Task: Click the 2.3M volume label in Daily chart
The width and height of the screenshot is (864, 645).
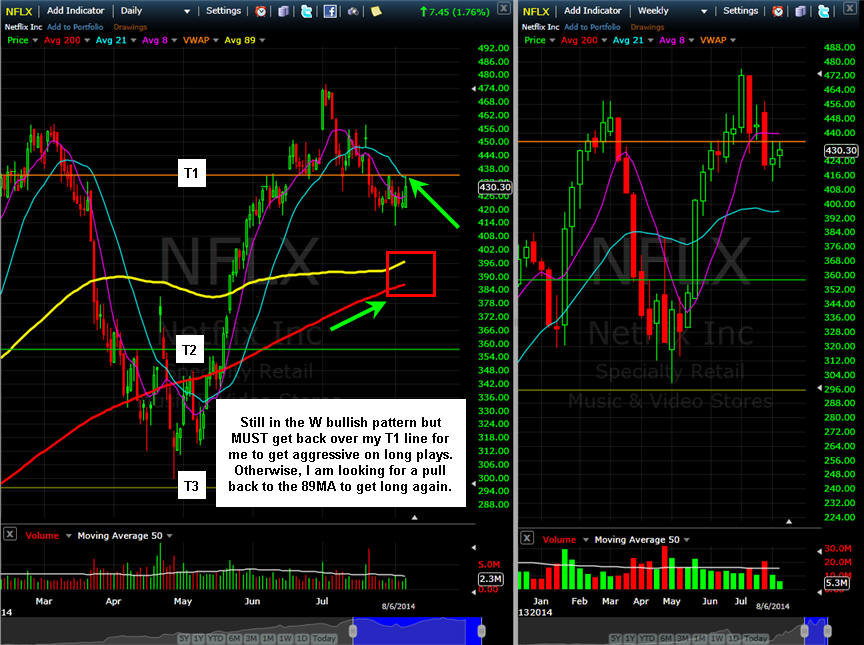Action: click(490, 579)
